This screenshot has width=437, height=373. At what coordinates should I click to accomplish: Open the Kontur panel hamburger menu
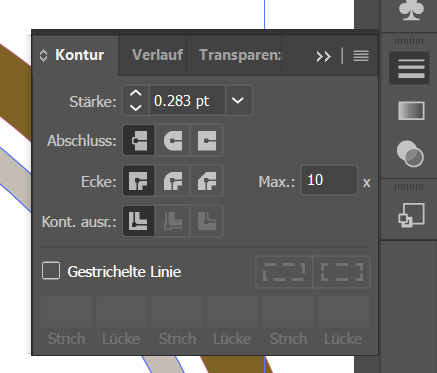[361, 56]
